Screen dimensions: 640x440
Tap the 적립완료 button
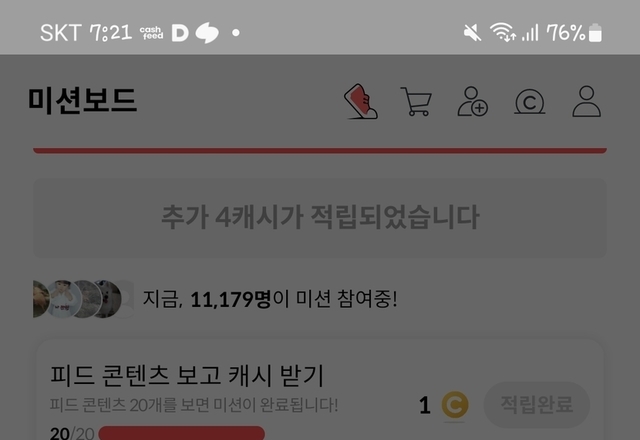pyautogui.click(x=536, y=404)
